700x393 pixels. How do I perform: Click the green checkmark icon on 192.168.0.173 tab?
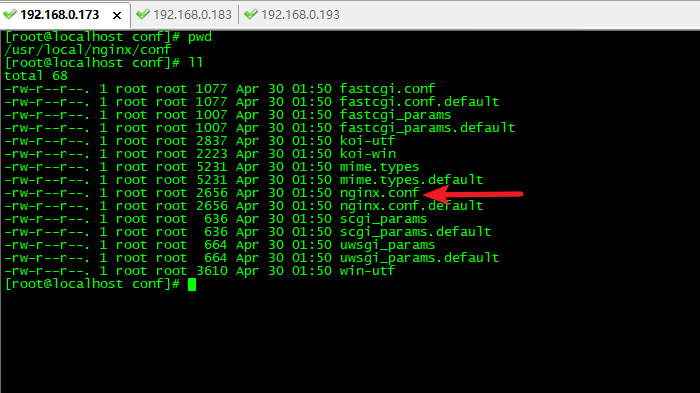coord(10,14)
